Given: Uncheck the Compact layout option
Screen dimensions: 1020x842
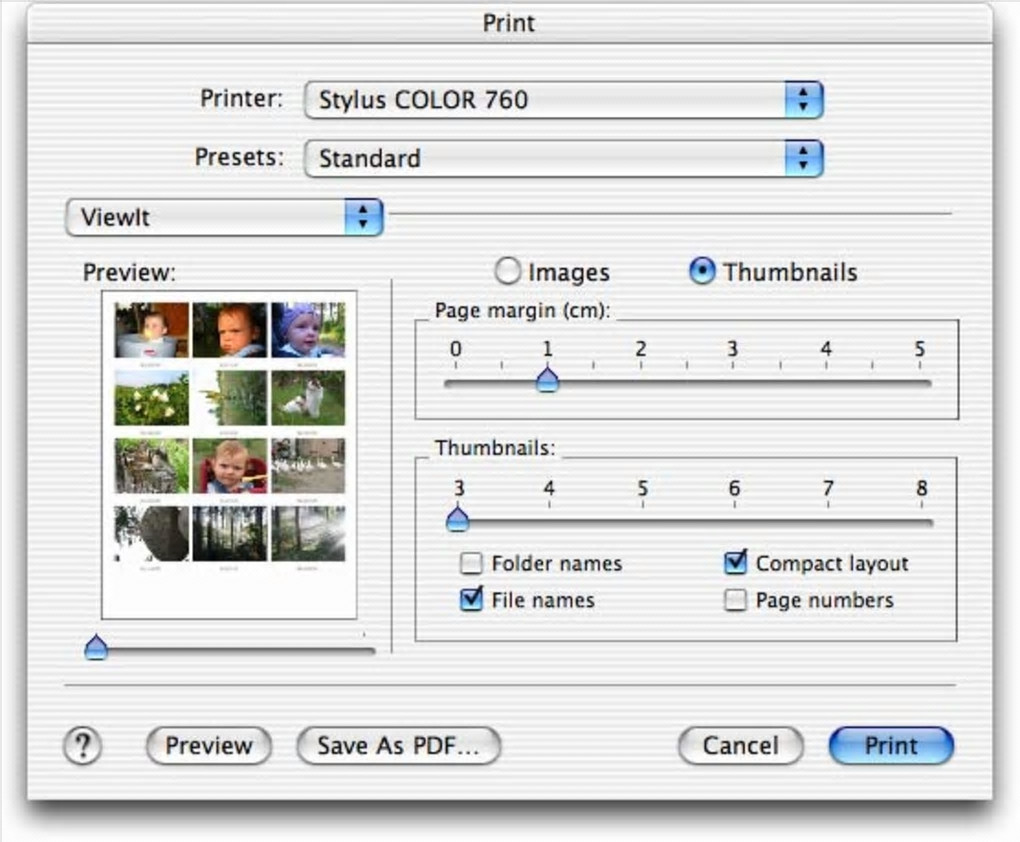Looking at the screenshot, I should (x=735, y=564).
